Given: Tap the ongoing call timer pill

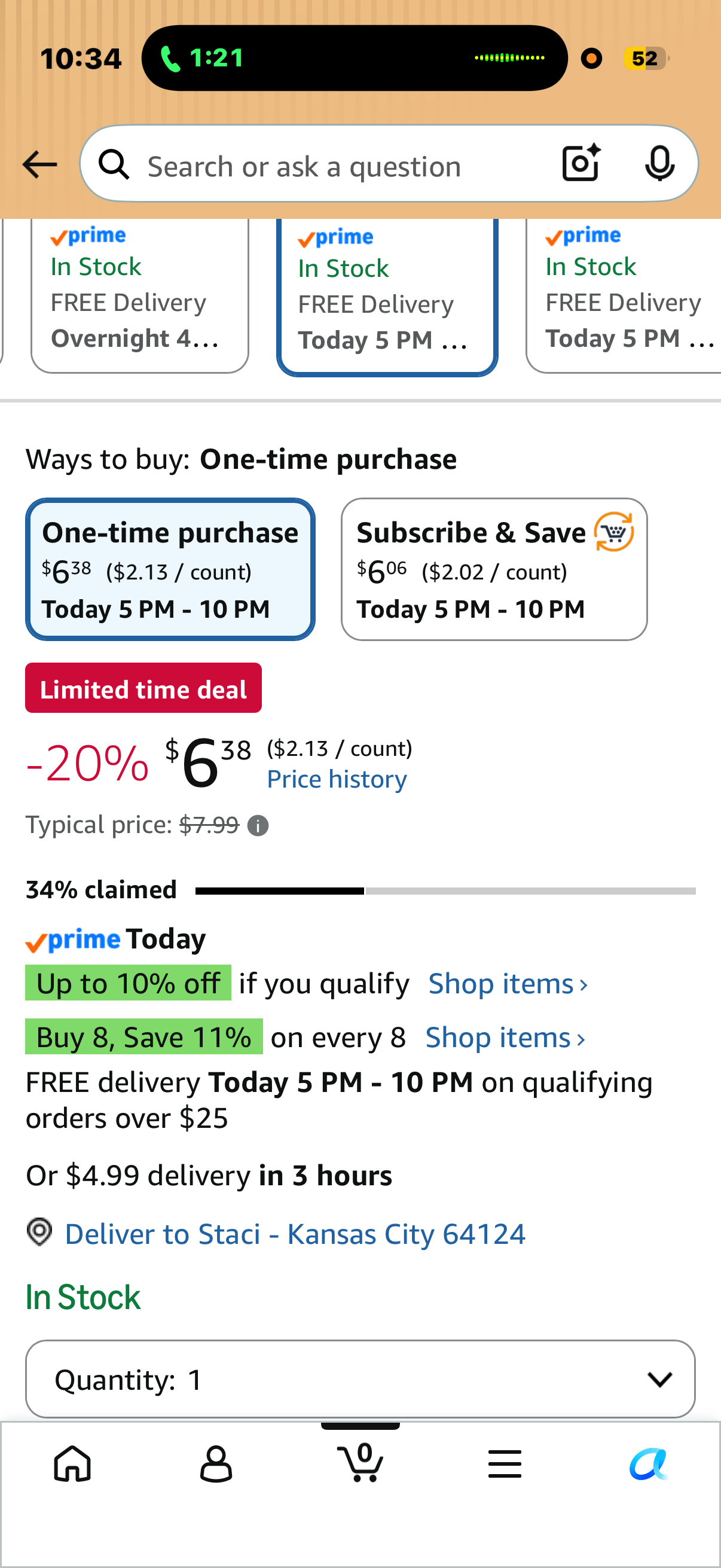Looking at the screenshot, I should (x=354, y=58).
